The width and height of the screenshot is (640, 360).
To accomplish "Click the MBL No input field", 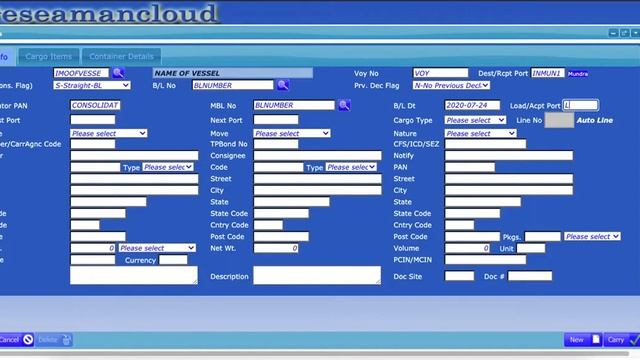I will (294, 105).
